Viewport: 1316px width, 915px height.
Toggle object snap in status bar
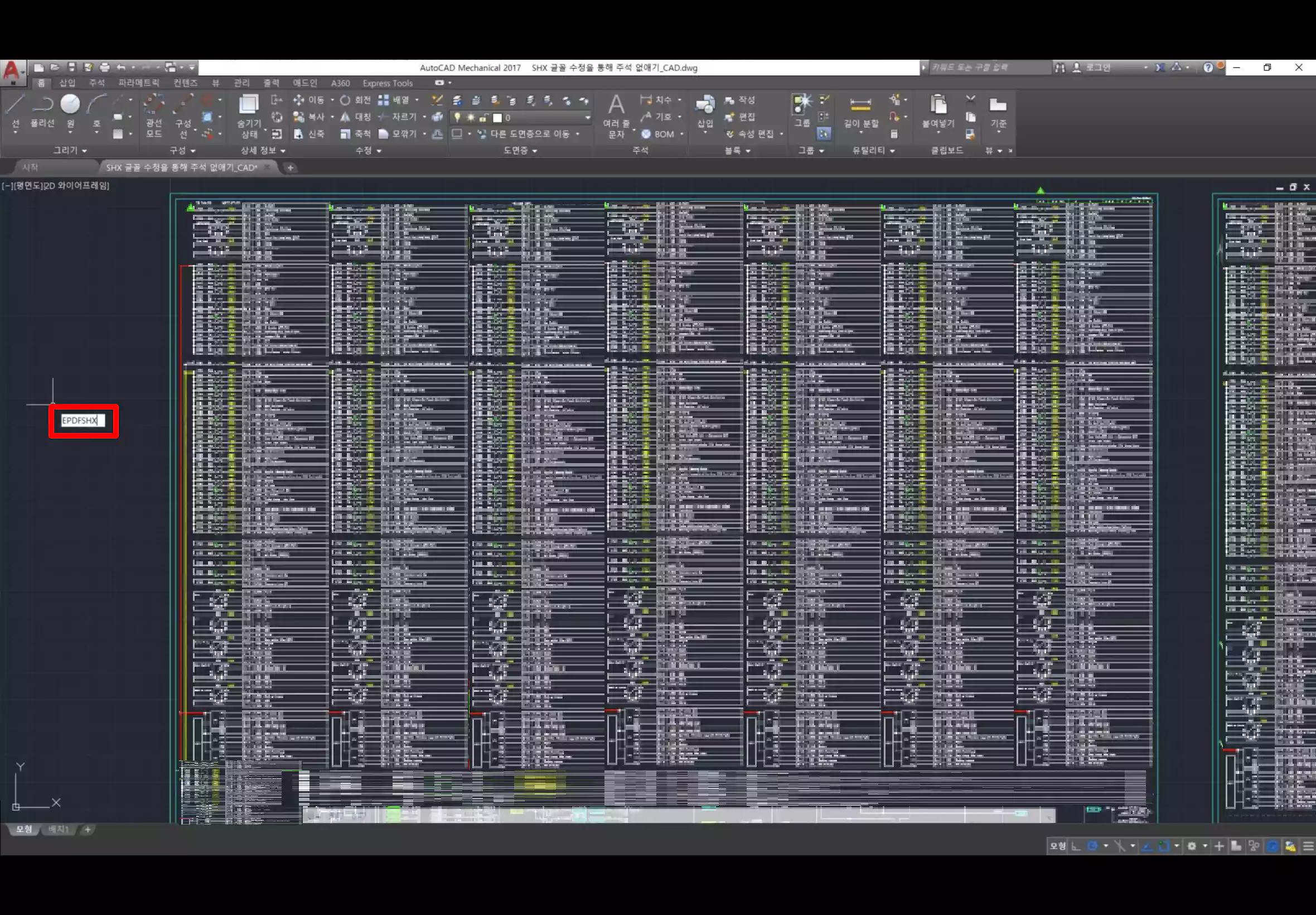click(x=1164, y=846)
